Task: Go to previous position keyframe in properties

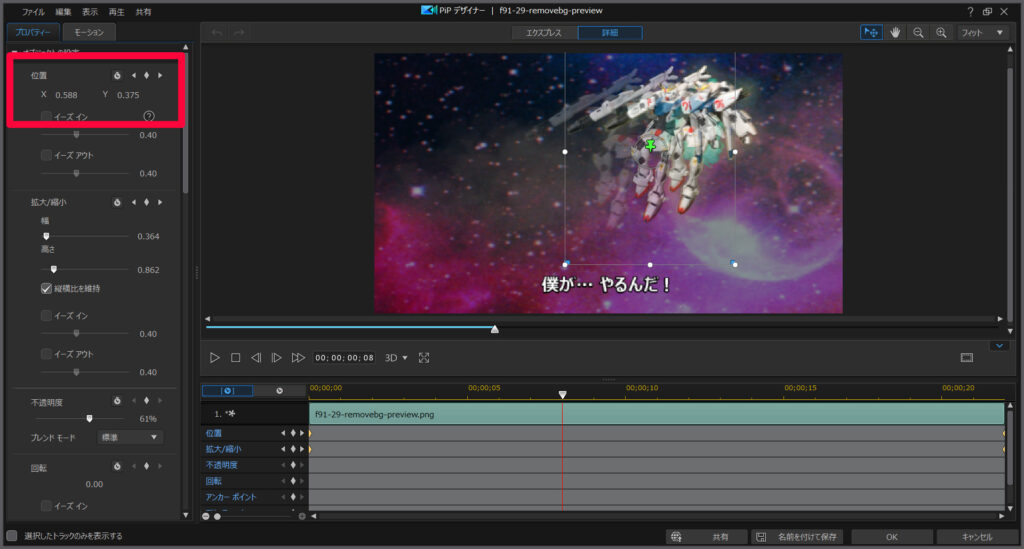Action: (133, 75)
